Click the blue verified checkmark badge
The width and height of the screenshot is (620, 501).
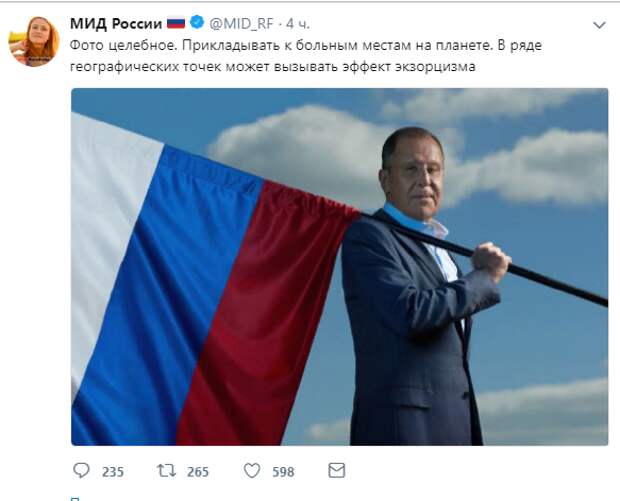197,23
